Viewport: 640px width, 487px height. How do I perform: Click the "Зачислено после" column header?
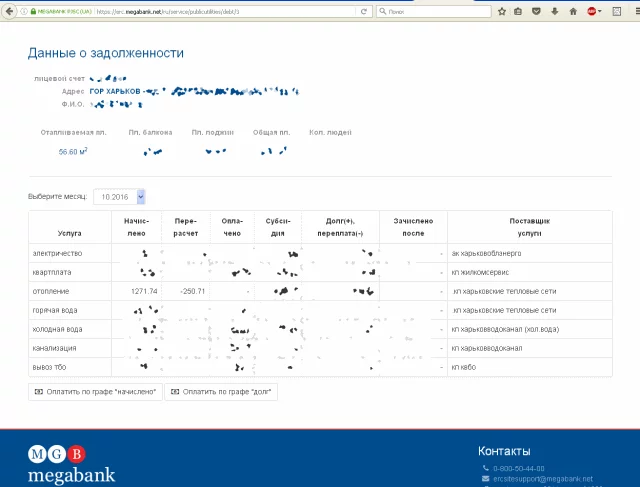point(413,227)
